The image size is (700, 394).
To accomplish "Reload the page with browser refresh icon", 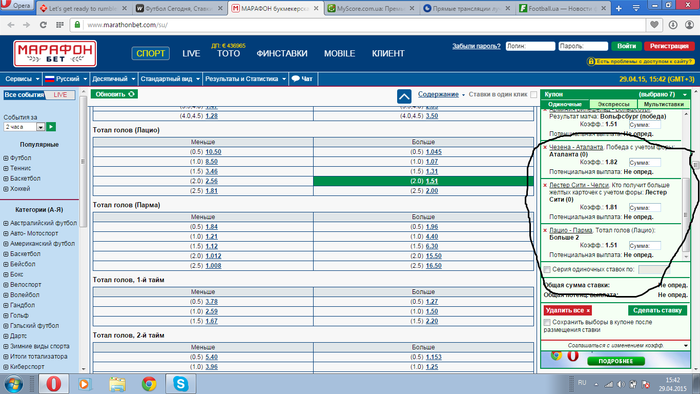I will [43, 25].
